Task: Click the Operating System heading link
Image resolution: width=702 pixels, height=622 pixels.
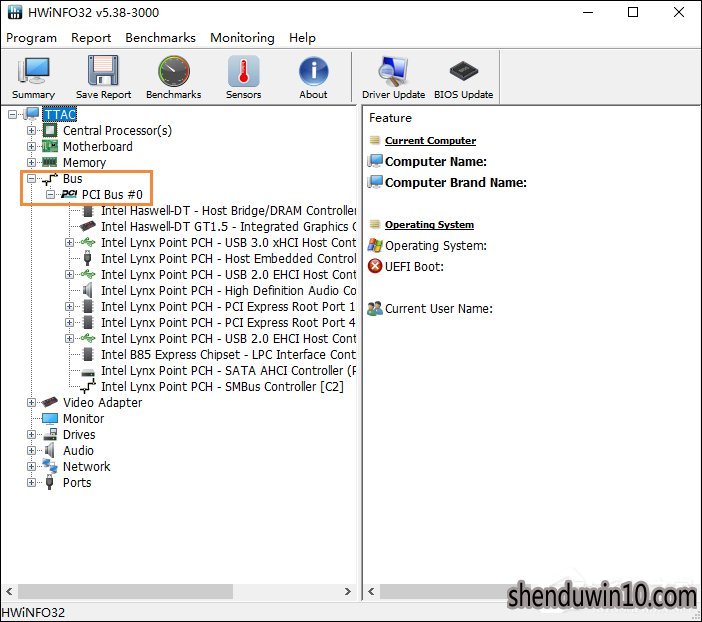Action: [x=429, y=224]
